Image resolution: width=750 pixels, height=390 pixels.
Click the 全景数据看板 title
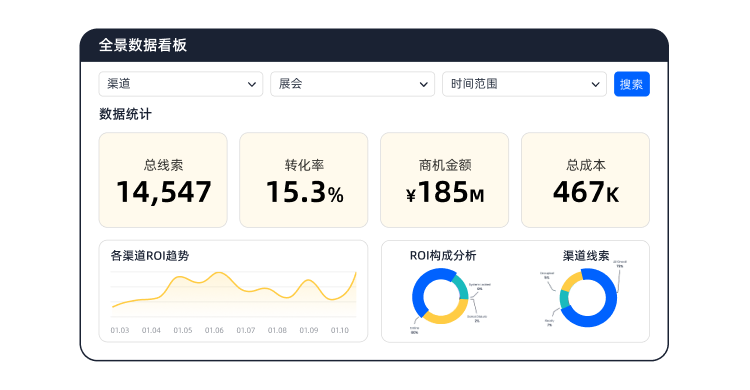click(x=143, y=45)
